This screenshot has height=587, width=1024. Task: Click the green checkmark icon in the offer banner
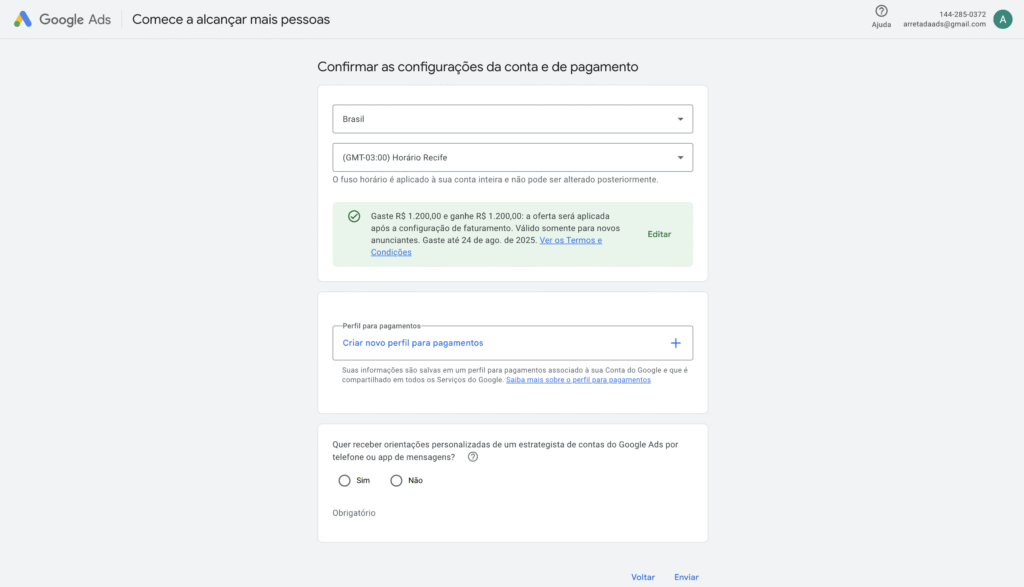pos(354,216)
